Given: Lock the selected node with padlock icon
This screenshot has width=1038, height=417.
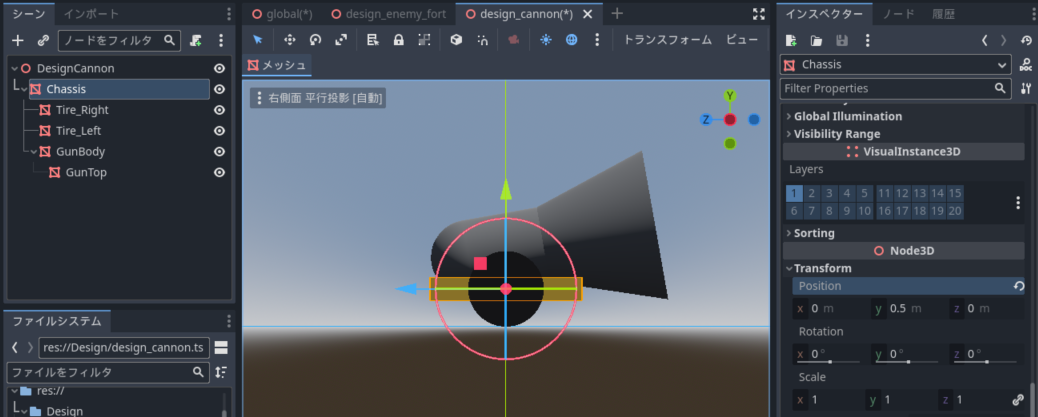Looking at the screenshot, I should click(399, 40).
